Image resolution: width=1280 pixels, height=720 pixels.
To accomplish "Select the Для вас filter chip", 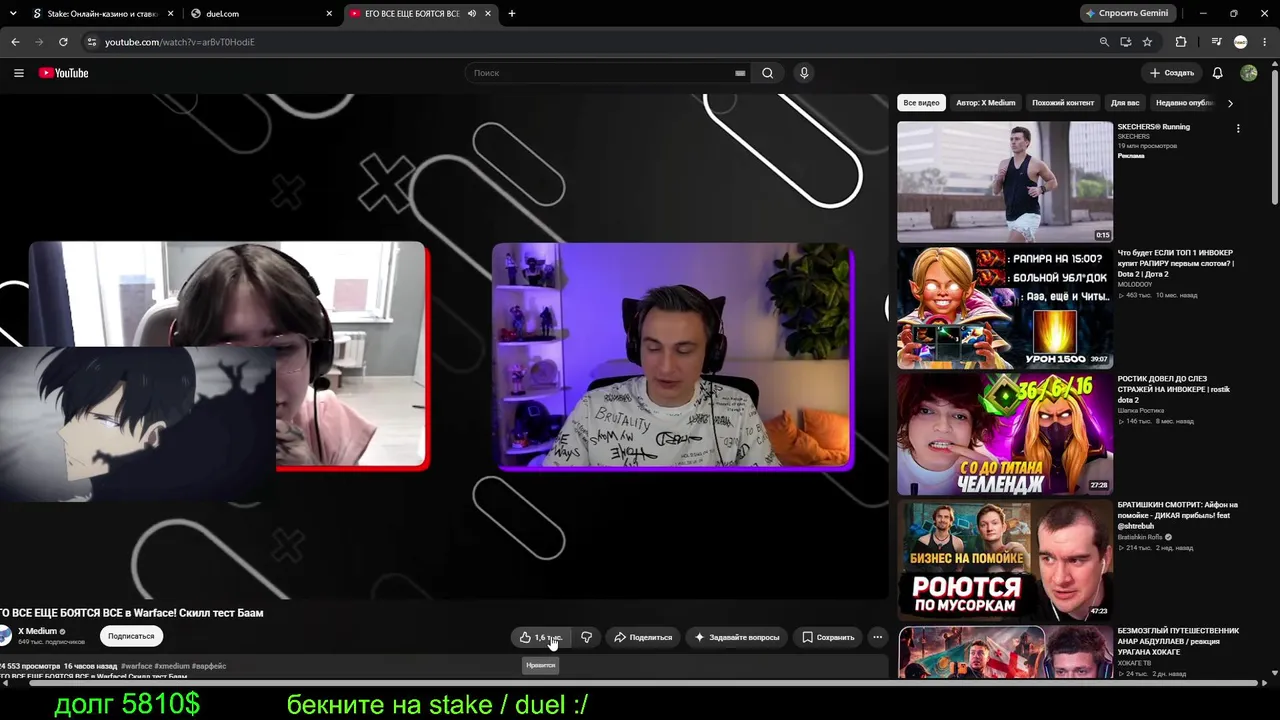I will (1125, 103).
